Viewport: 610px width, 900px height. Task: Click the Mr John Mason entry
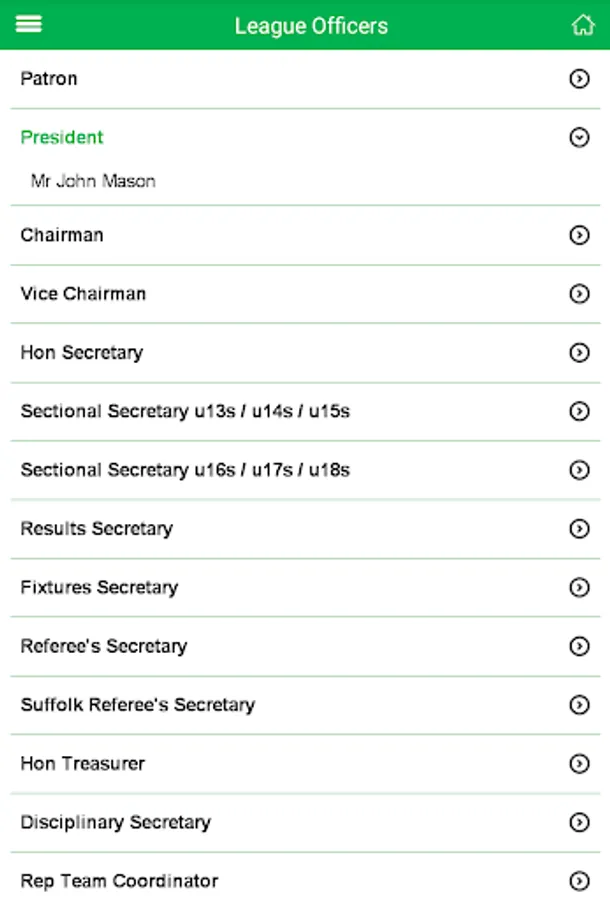click(93, 181)
